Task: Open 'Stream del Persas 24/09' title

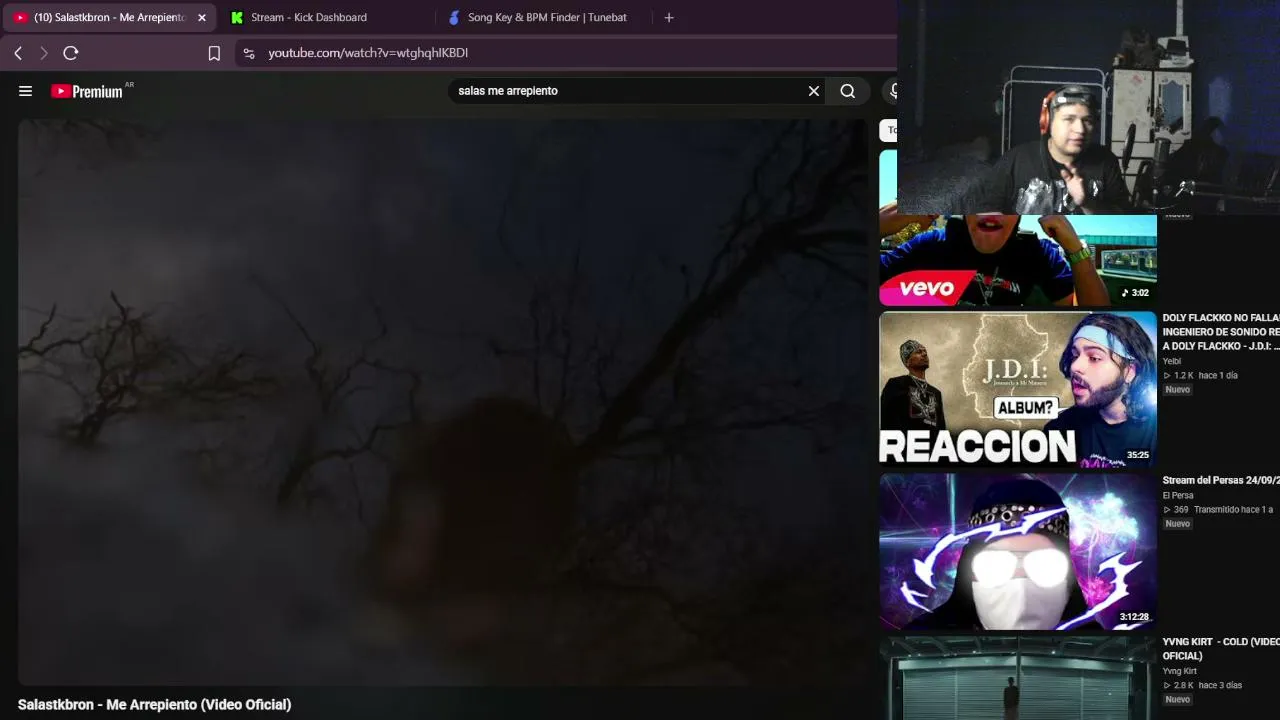Action: point(1221,481)
